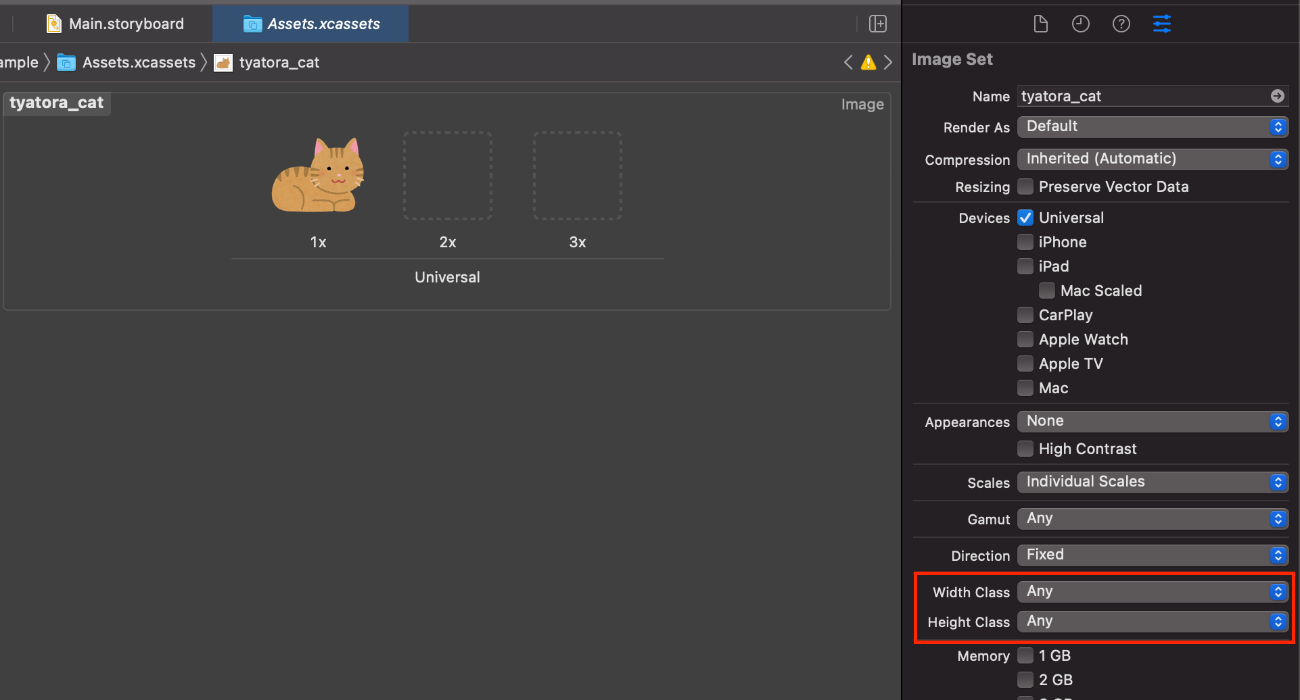
Task: Open the History inspector clock icon
Action: [x=1080, y=24]
